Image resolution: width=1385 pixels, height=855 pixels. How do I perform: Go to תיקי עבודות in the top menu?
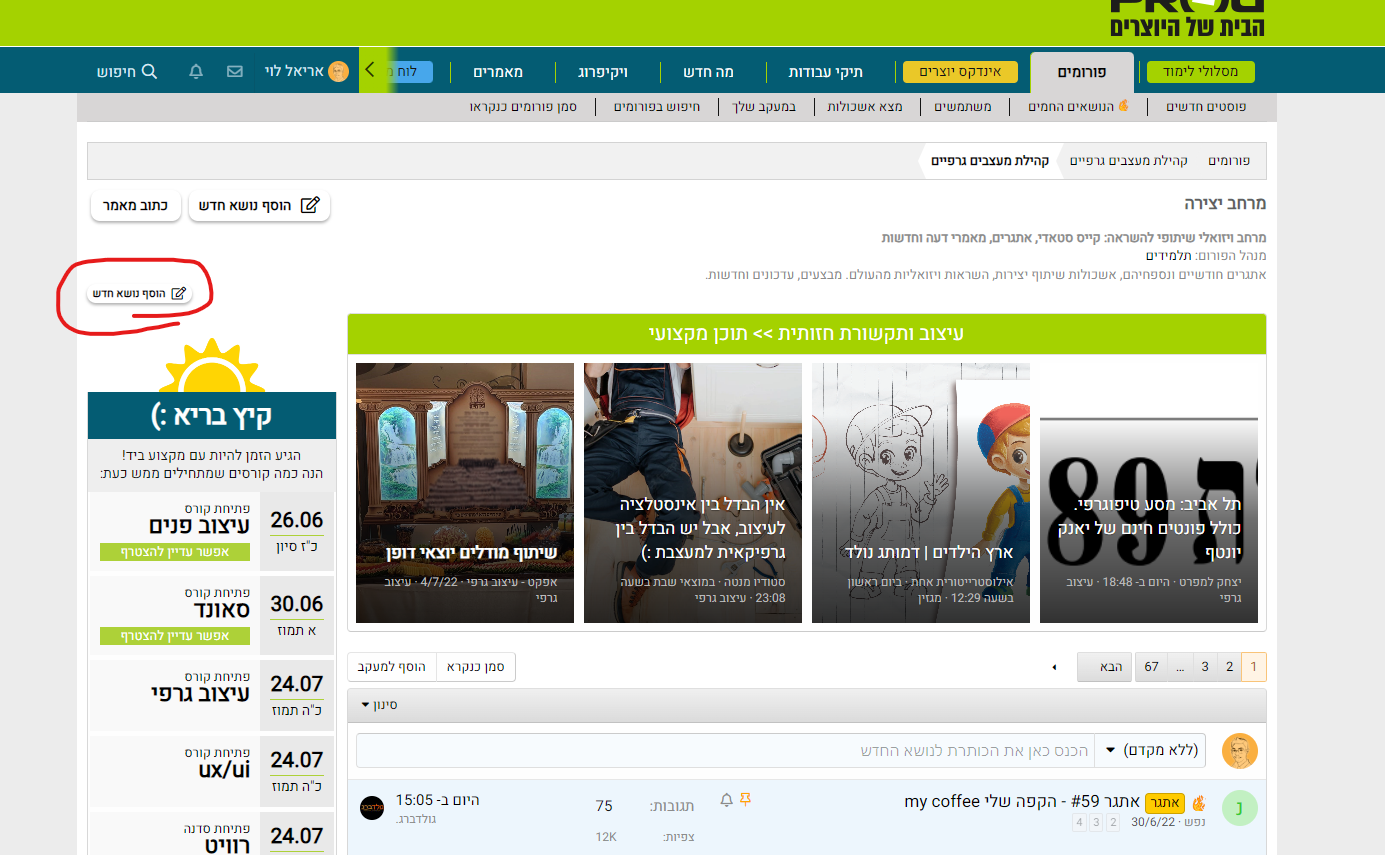825,72
